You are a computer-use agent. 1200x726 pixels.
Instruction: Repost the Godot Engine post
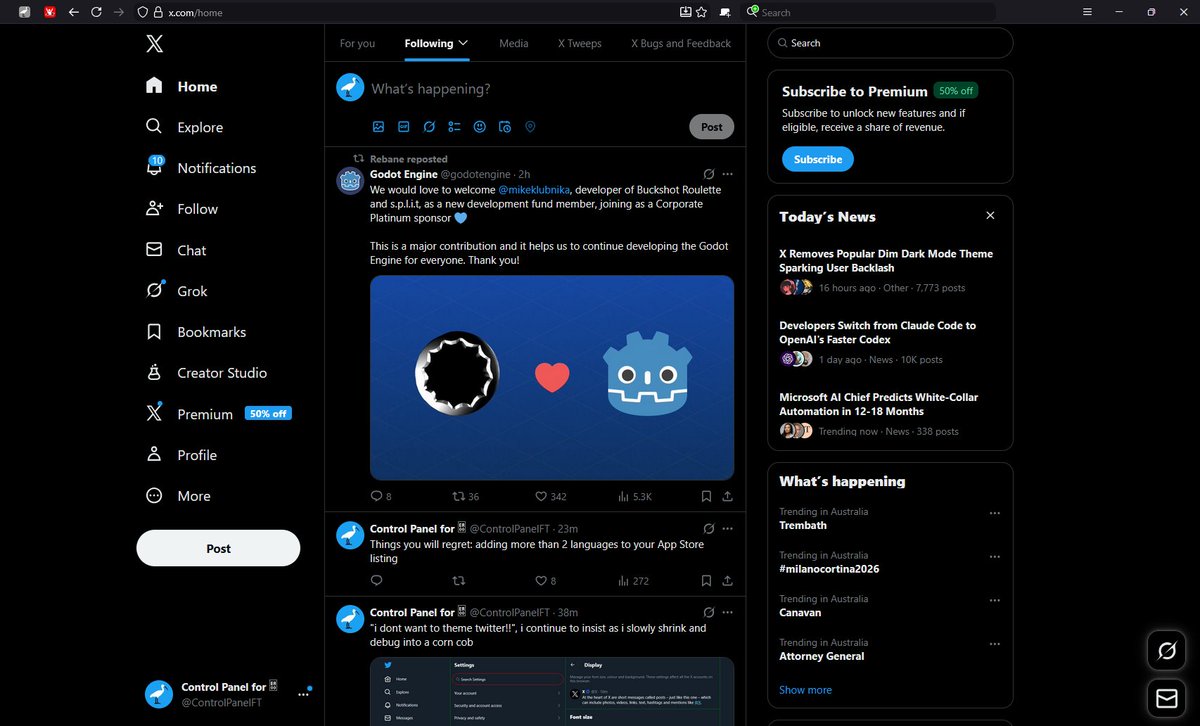(459, 496)
